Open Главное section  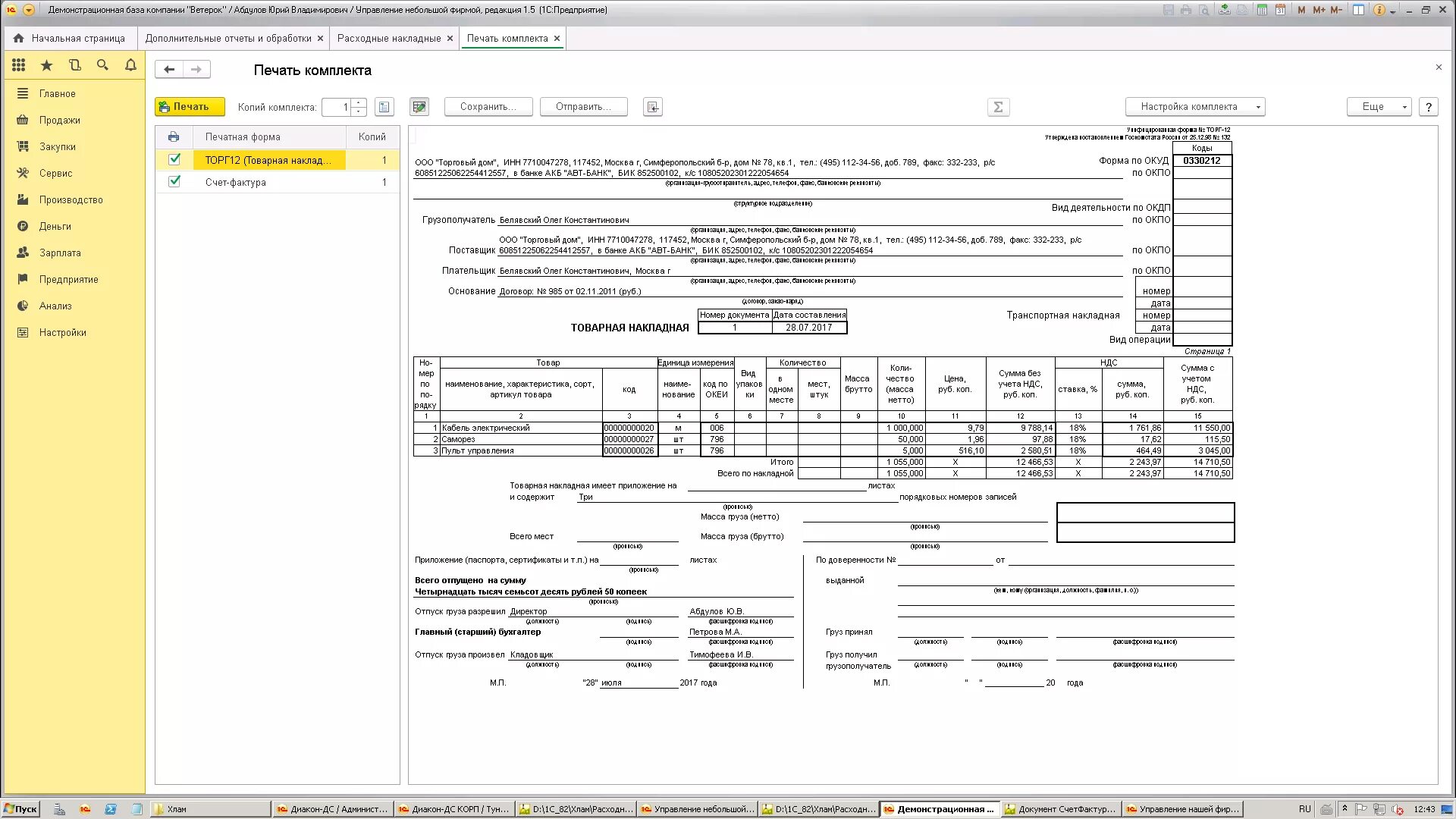tap(58, 94)
